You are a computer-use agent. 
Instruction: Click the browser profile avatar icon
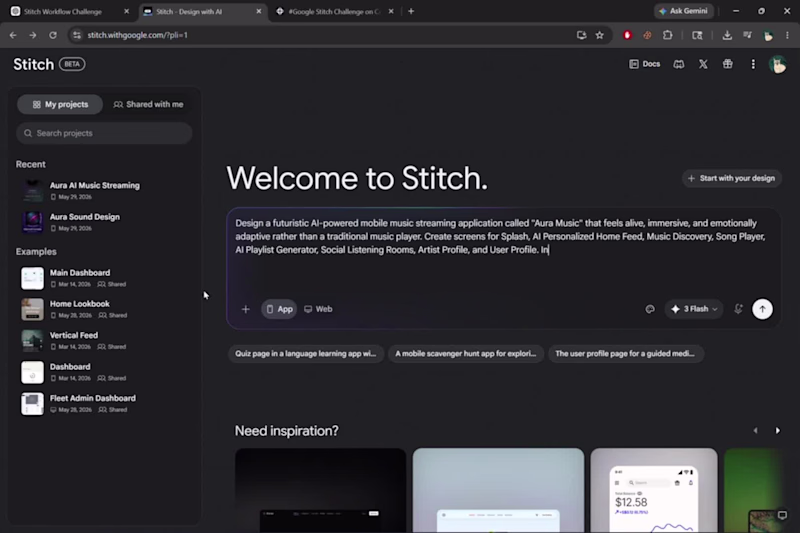[768, 35]
